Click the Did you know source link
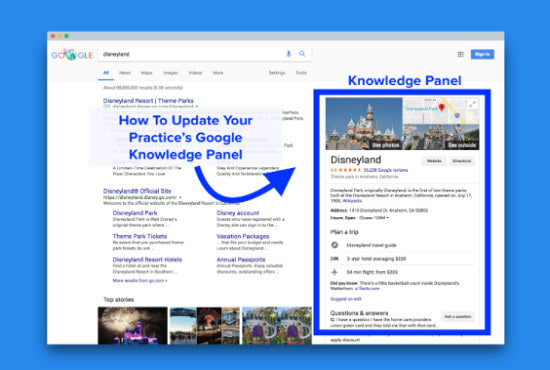The height and width of the screenshot is (370, 550). pos(367,289)
